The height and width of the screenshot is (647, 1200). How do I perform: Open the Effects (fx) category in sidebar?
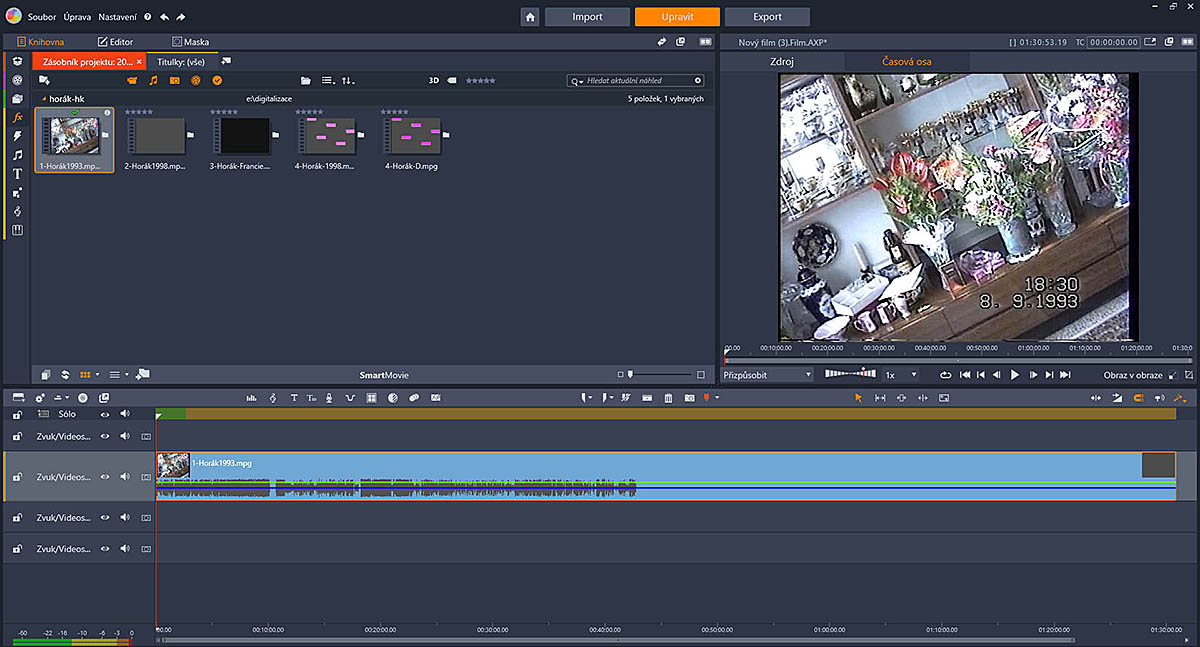click(18, 117)
